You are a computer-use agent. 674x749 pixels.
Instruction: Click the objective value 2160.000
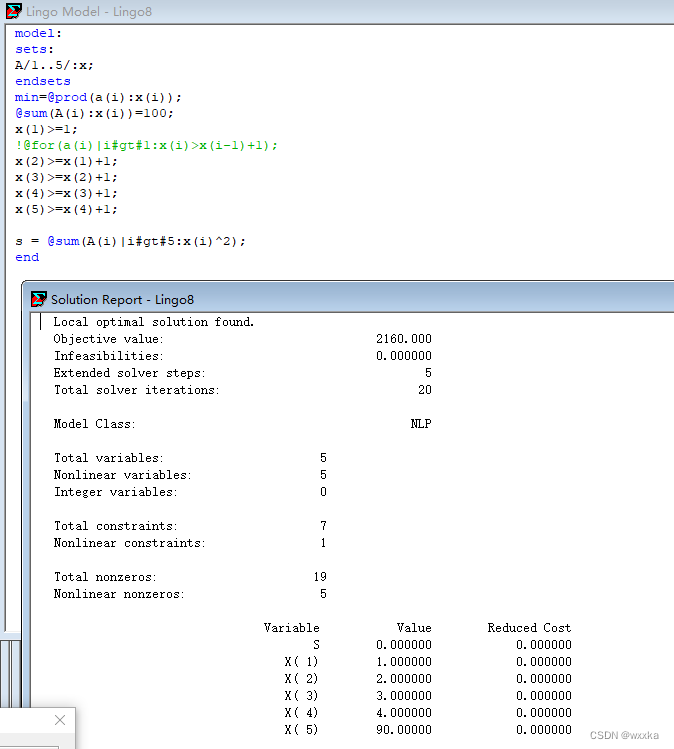point(404,339)
